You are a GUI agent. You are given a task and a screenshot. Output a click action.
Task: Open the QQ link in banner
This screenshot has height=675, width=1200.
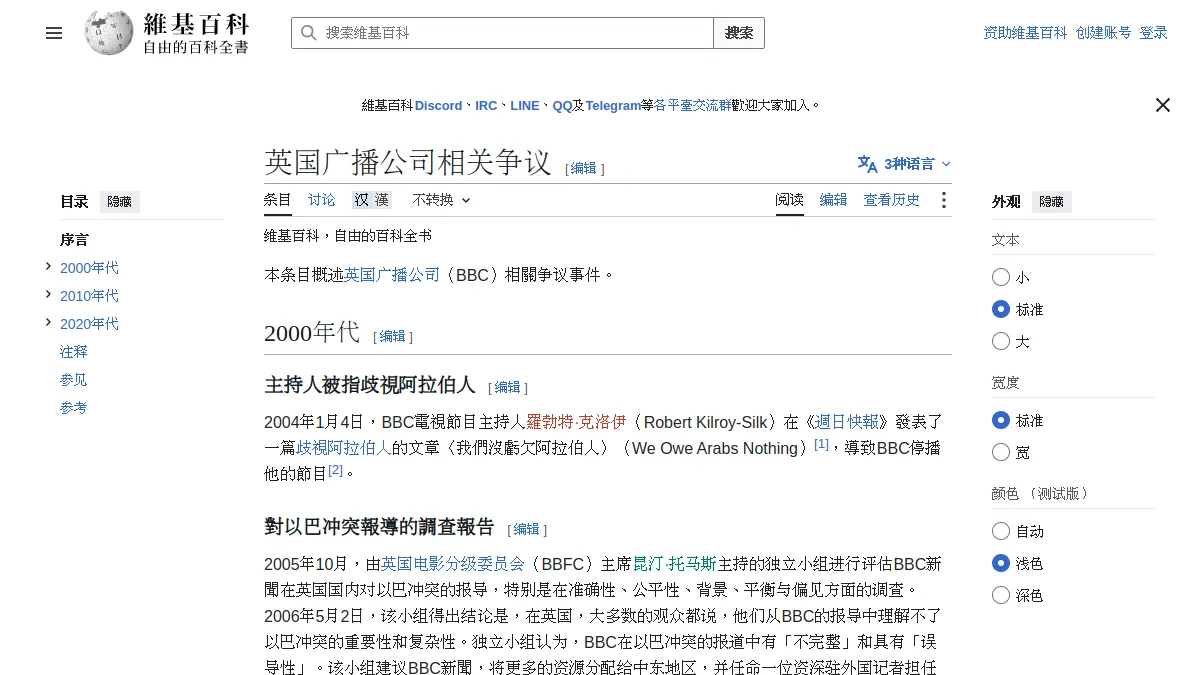pos(563,105)
